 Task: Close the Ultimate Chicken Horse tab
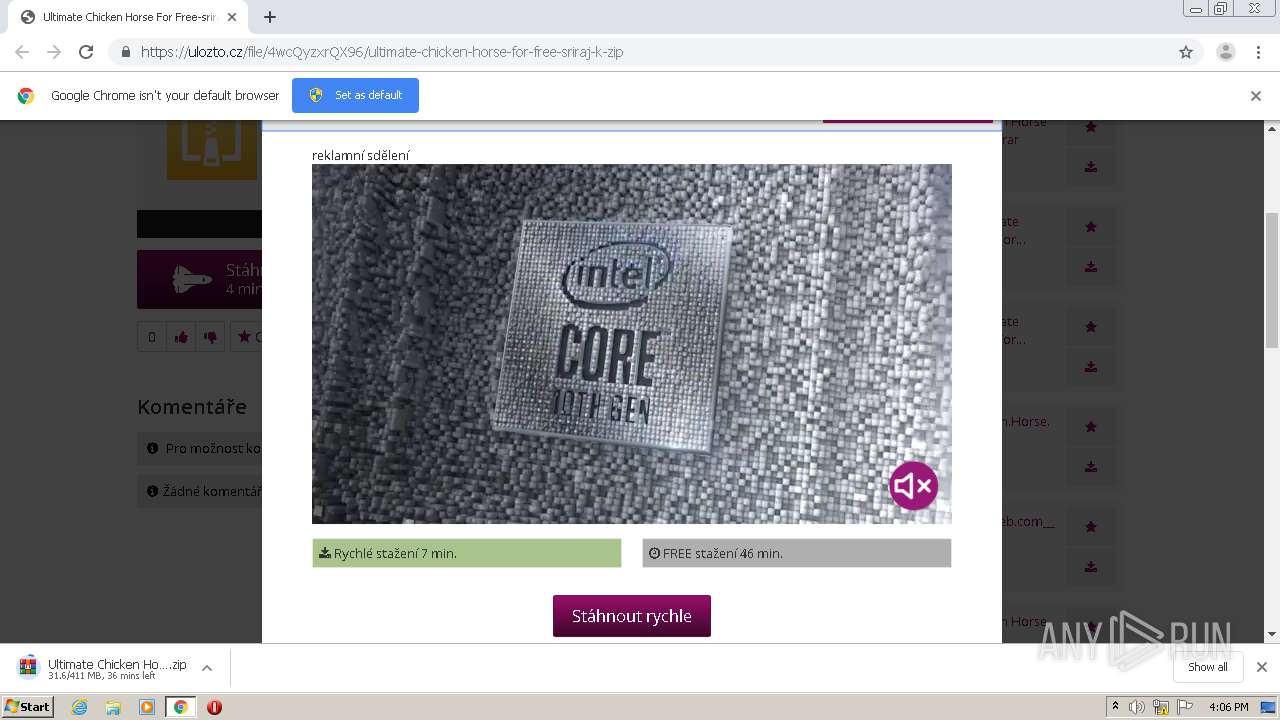pos(233,17)
